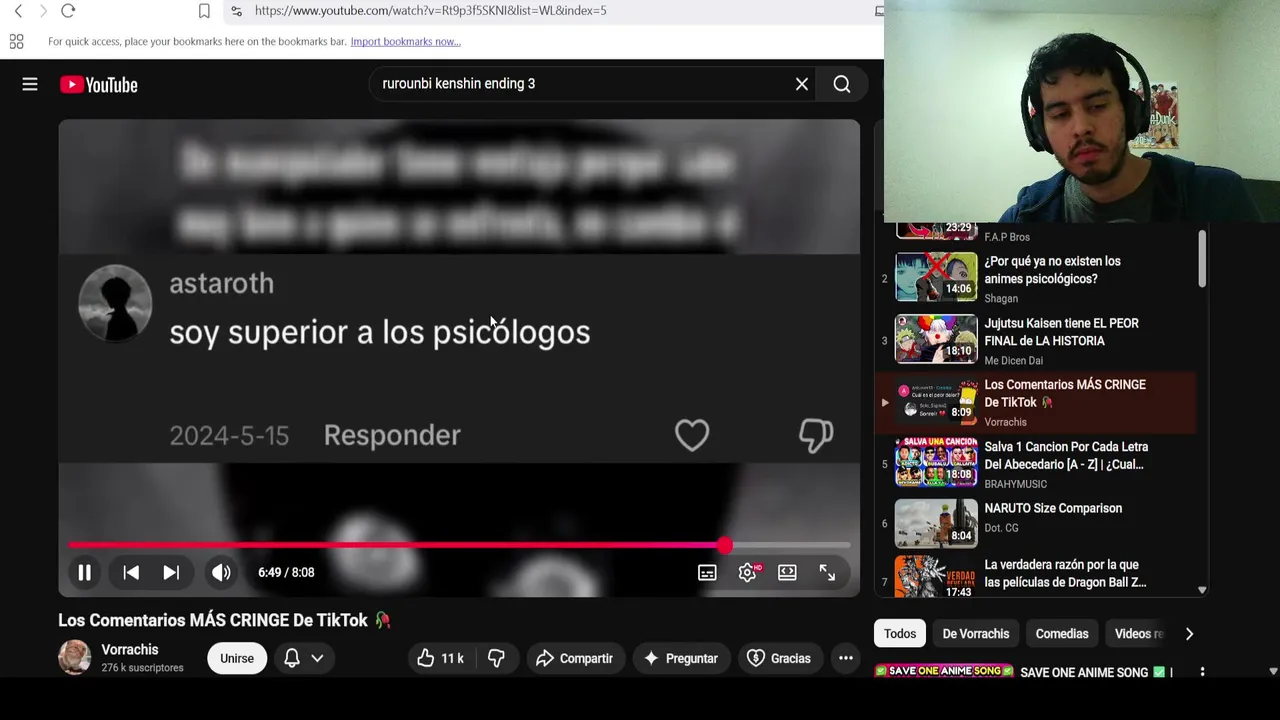The width and height of the screenshot is (1280, 720).
Task: Click BRAHYMUSIC channel name in playlist
Action: [x=1016, y=484]
